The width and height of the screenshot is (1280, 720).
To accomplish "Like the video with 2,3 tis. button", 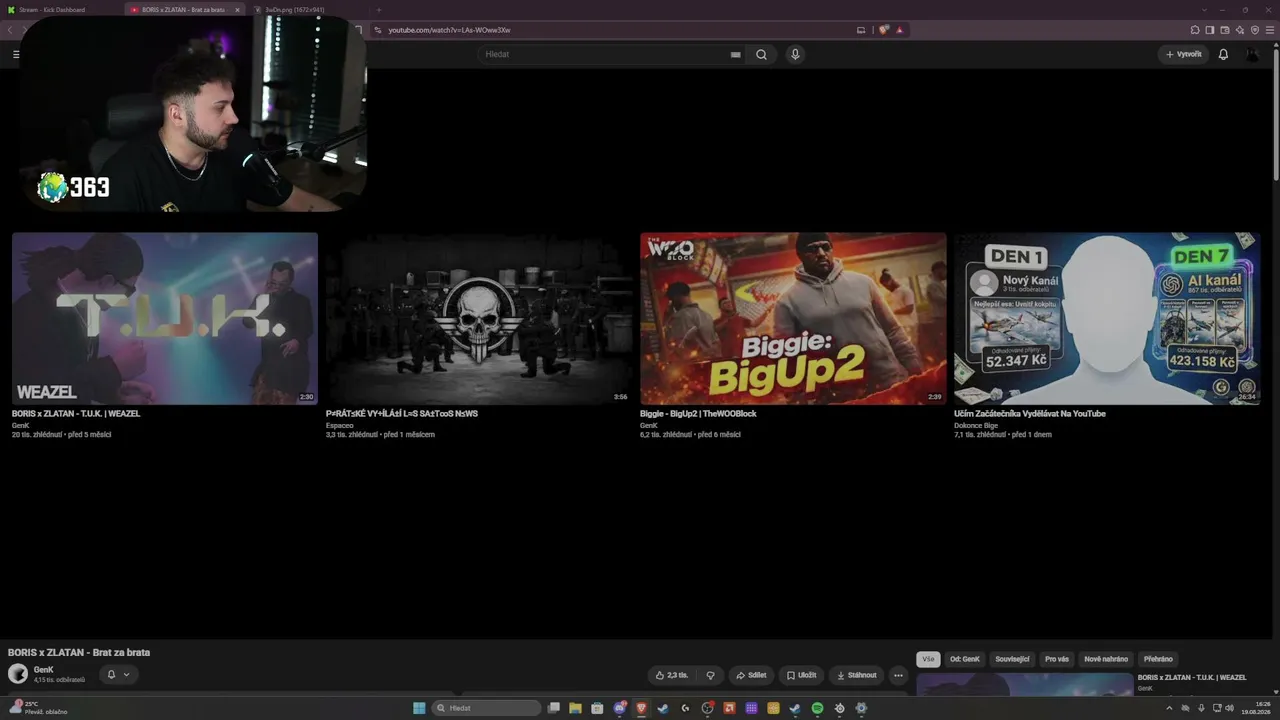I will [x=671, y=675].
